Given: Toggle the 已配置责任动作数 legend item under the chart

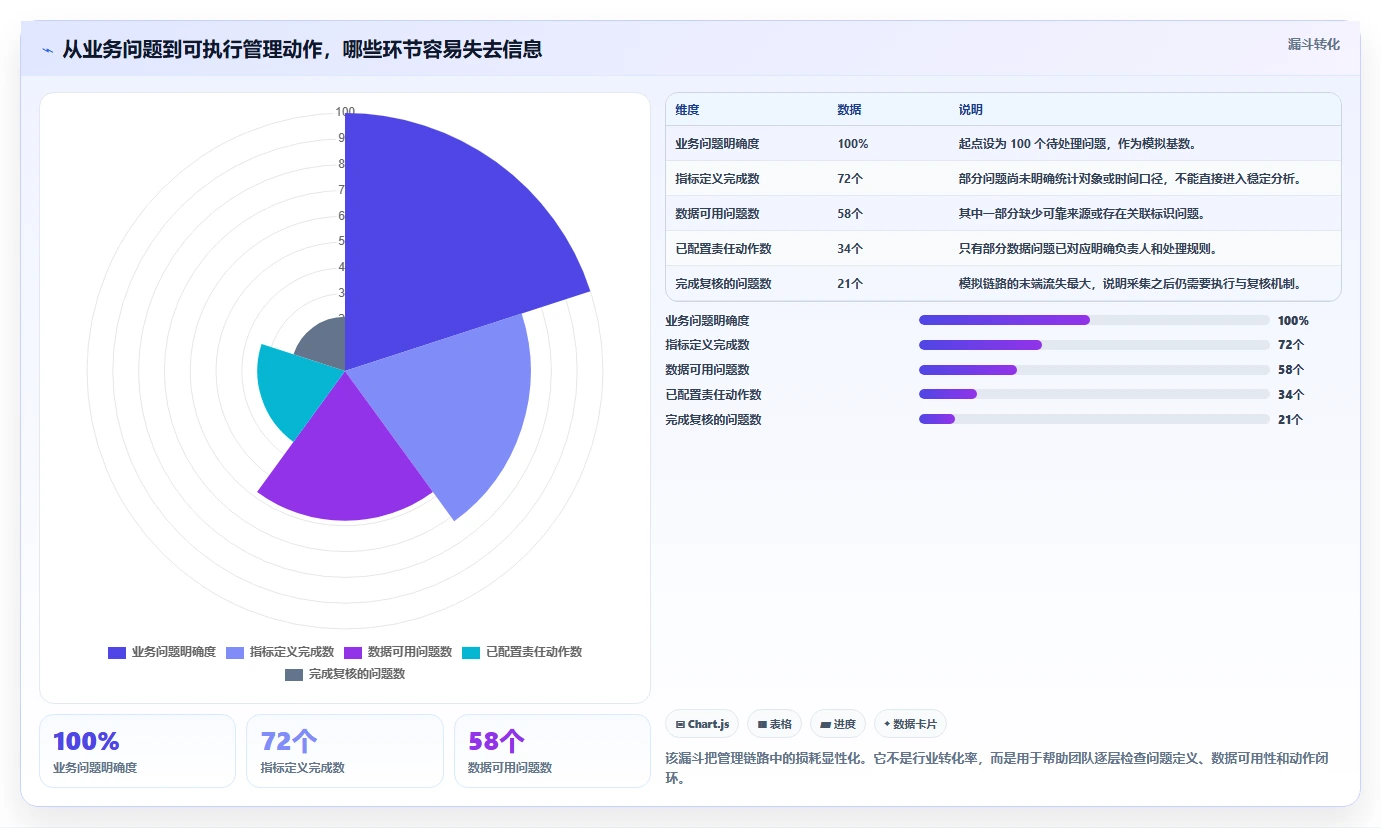Looking at the screenshot, I should tap(522, 652).
